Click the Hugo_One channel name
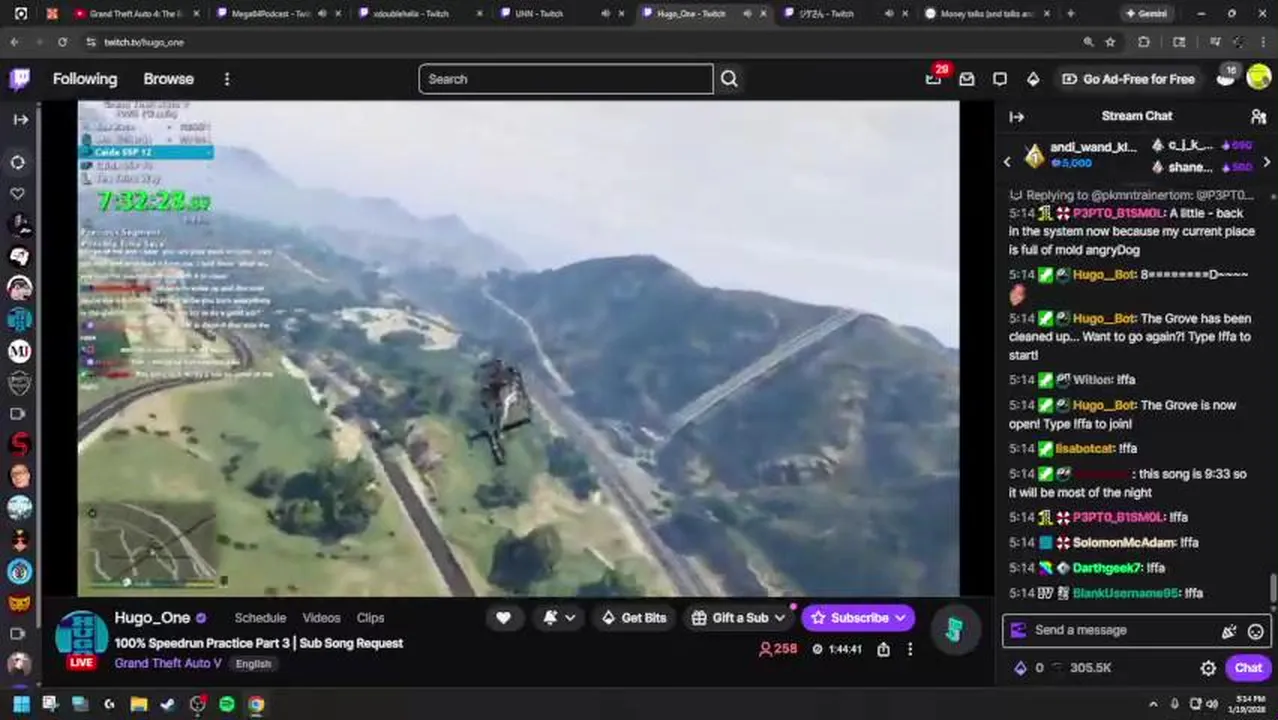1278x720 pixels. click(152, 618)
